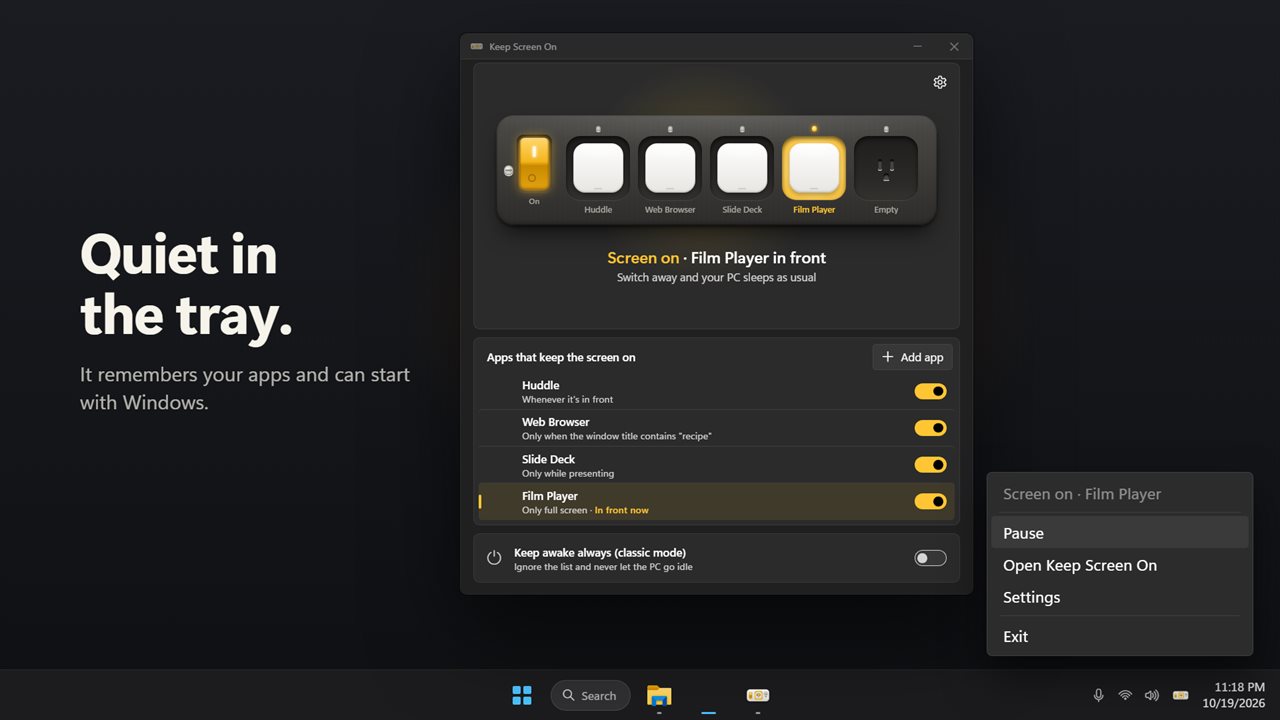Screen dimensions: 1280x720
Task: Click the Keep Screen On taskbar app icon
Action: (758, 695)
